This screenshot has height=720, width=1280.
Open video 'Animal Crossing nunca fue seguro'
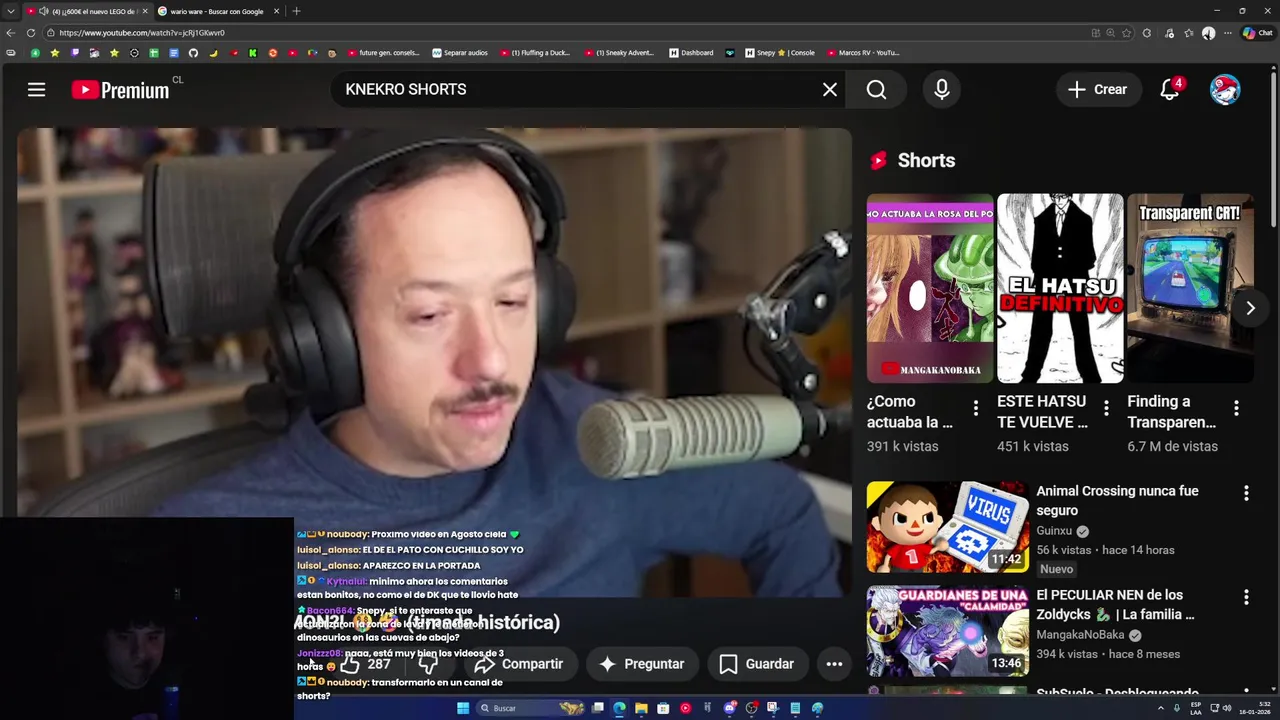[x=1117, y=501]
